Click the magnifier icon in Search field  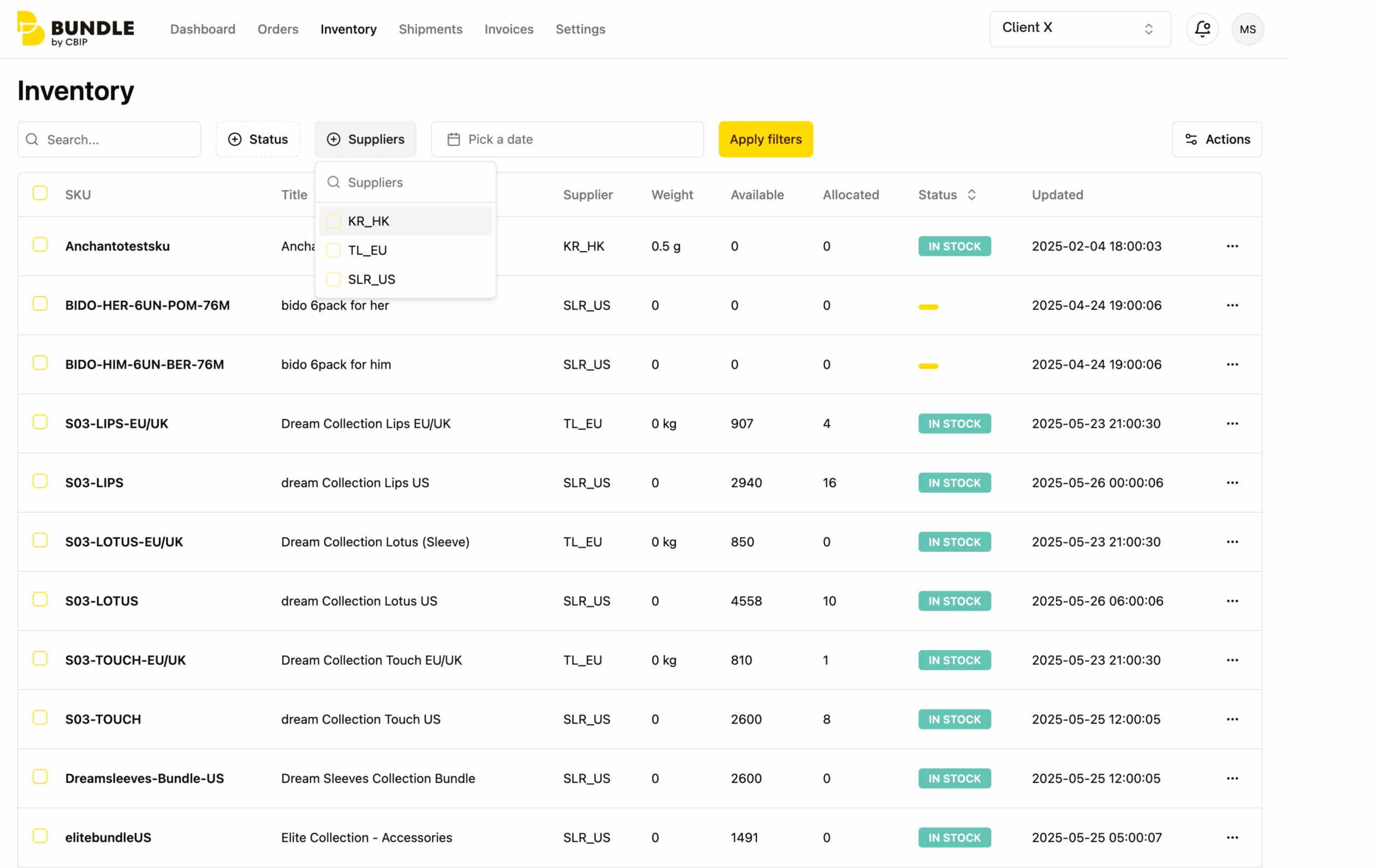point(32,139)
